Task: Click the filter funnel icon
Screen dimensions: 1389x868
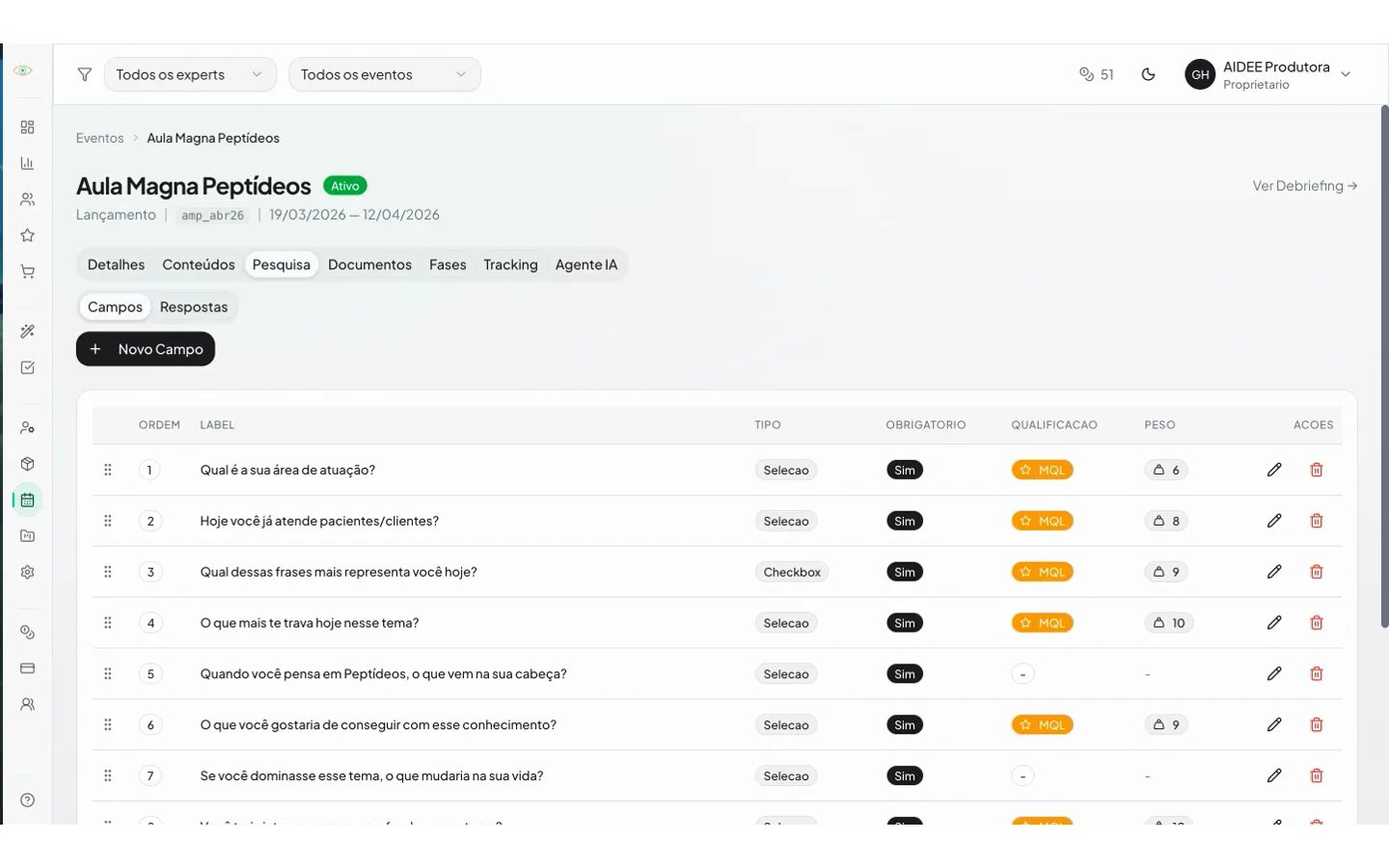Action: pos(85,74)
